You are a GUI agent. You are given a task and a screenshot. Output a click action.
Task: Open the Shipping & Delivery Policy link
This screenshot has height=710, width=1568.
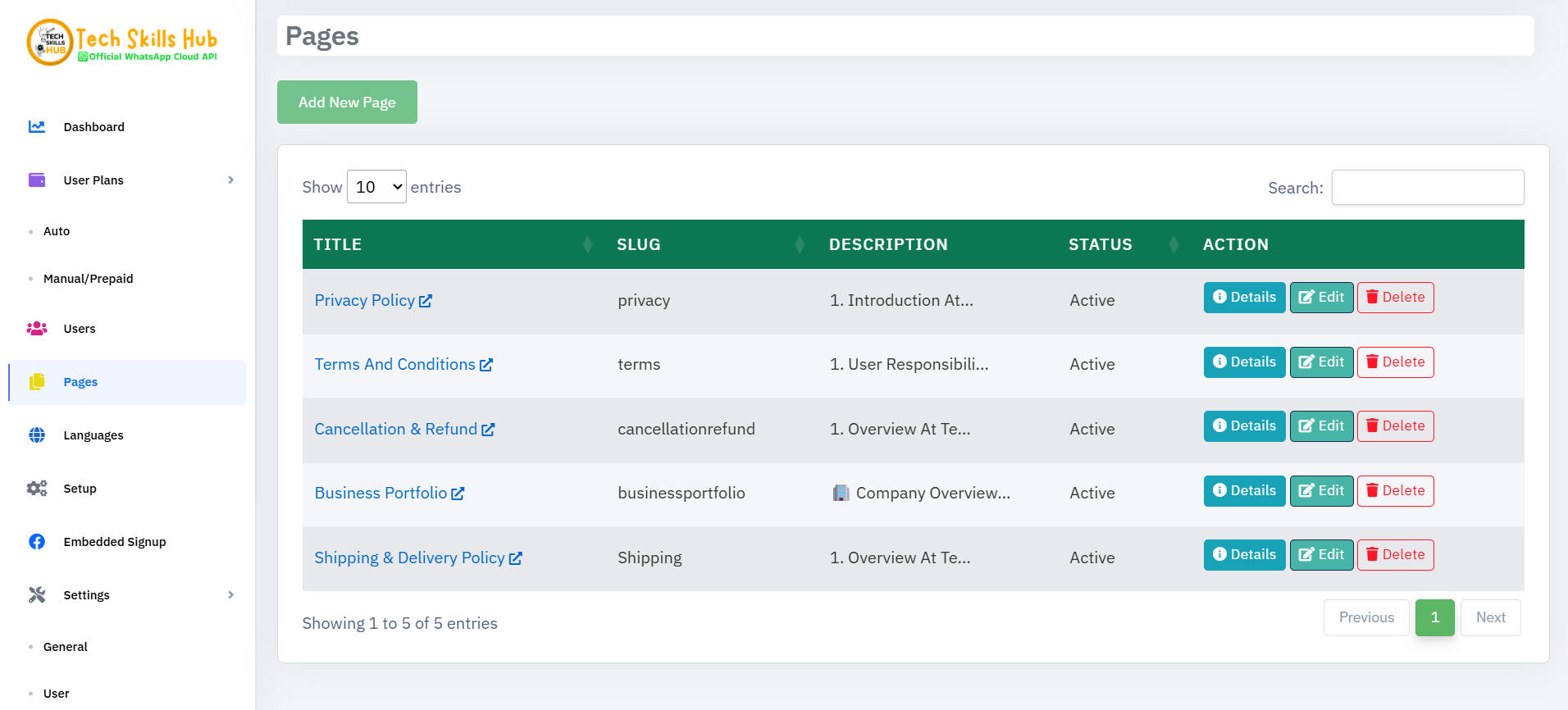[x=409, y=558]
